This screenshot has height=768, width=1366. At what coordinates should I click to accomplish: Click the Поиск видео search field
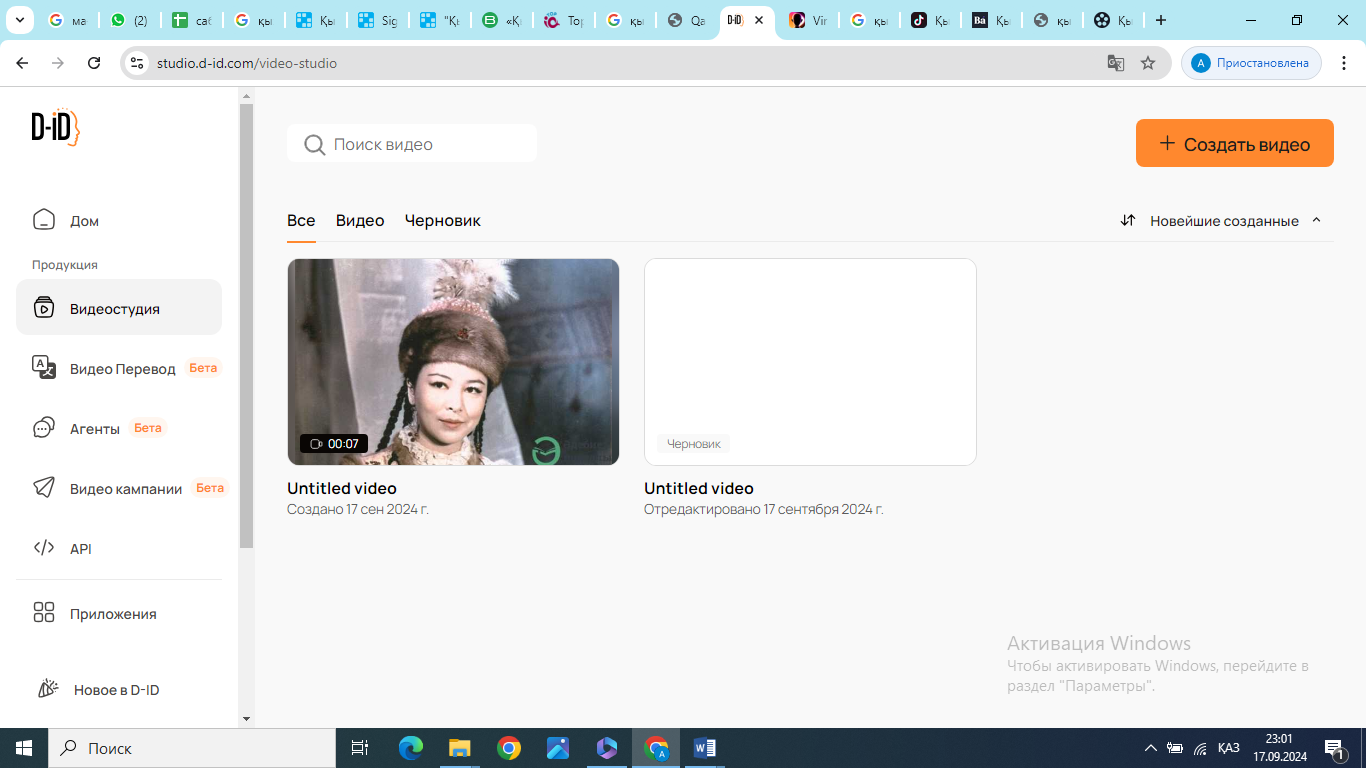point(412,144)
